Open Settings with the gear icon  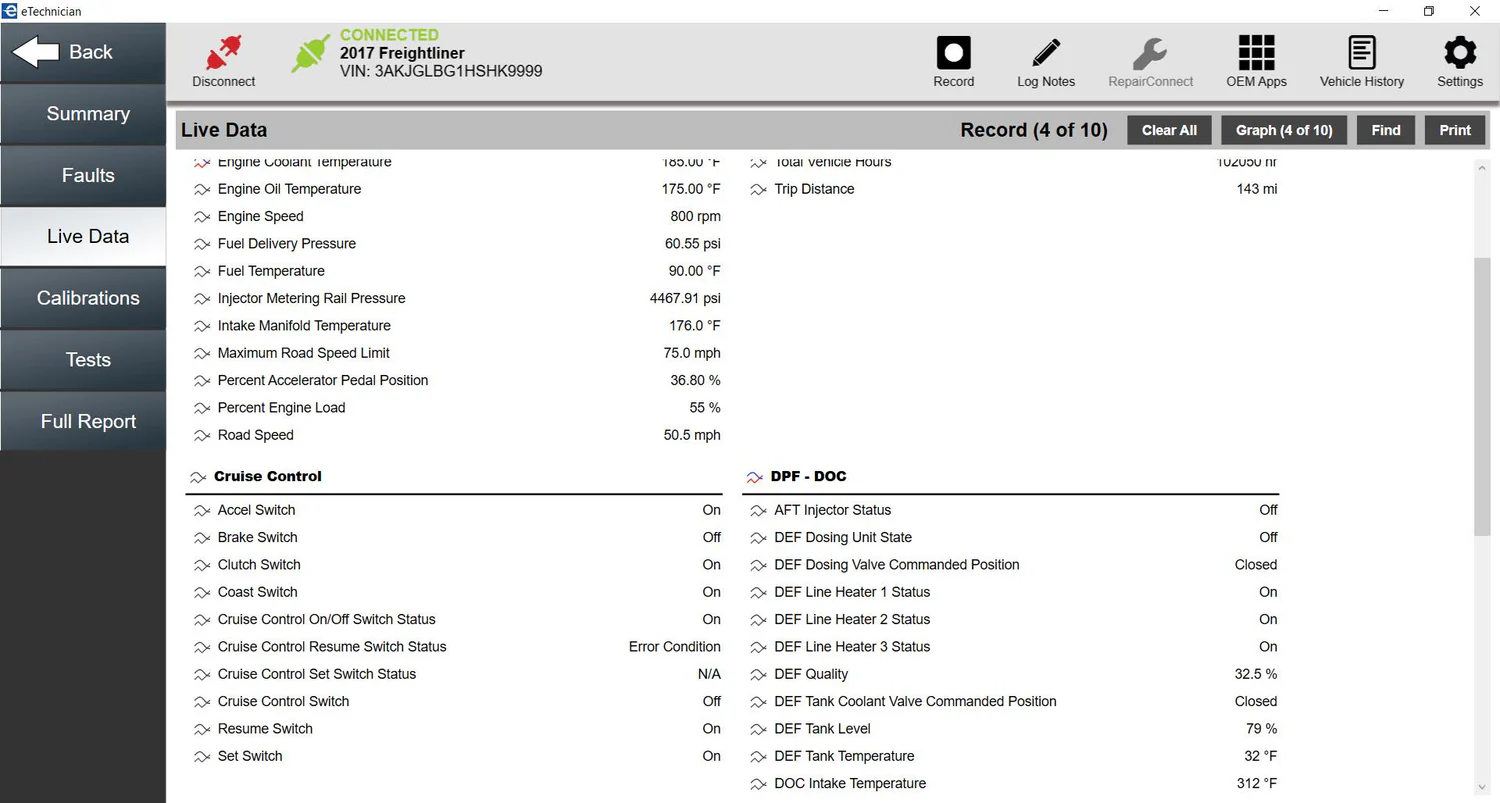coord(1459,53)
